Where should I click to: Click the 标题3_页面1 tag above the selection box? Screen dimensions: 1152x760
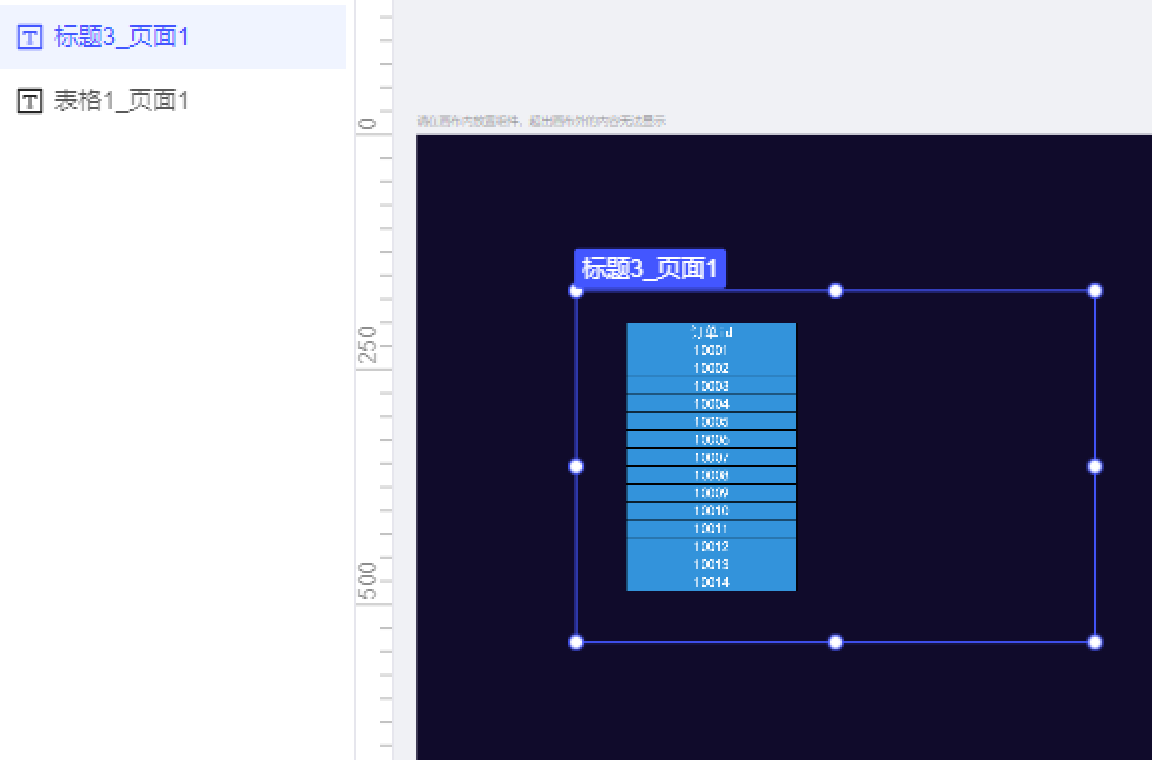point(649,268)
